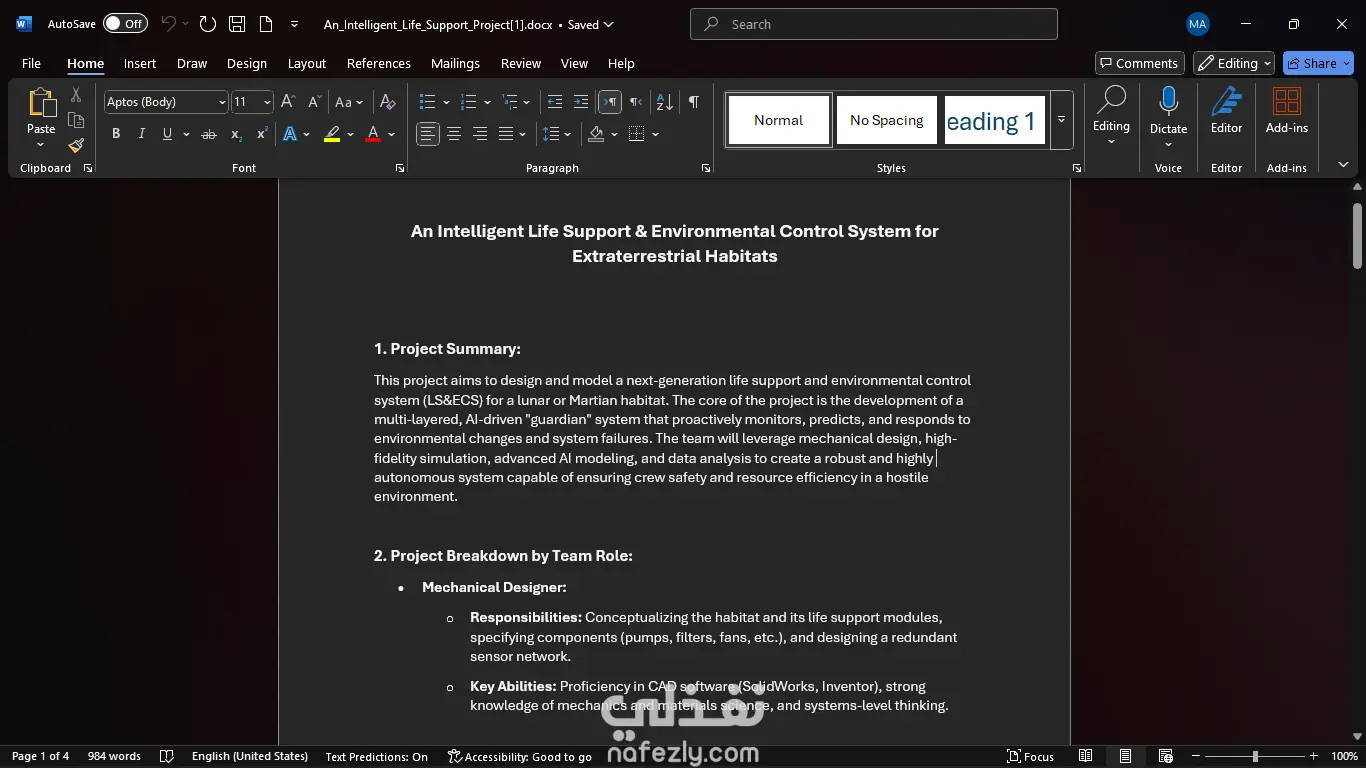Image resolution: width=1366 pixels, height=768 pixels.
Task: Toggle Bold formatting button
Action: (x=116, y=134)
